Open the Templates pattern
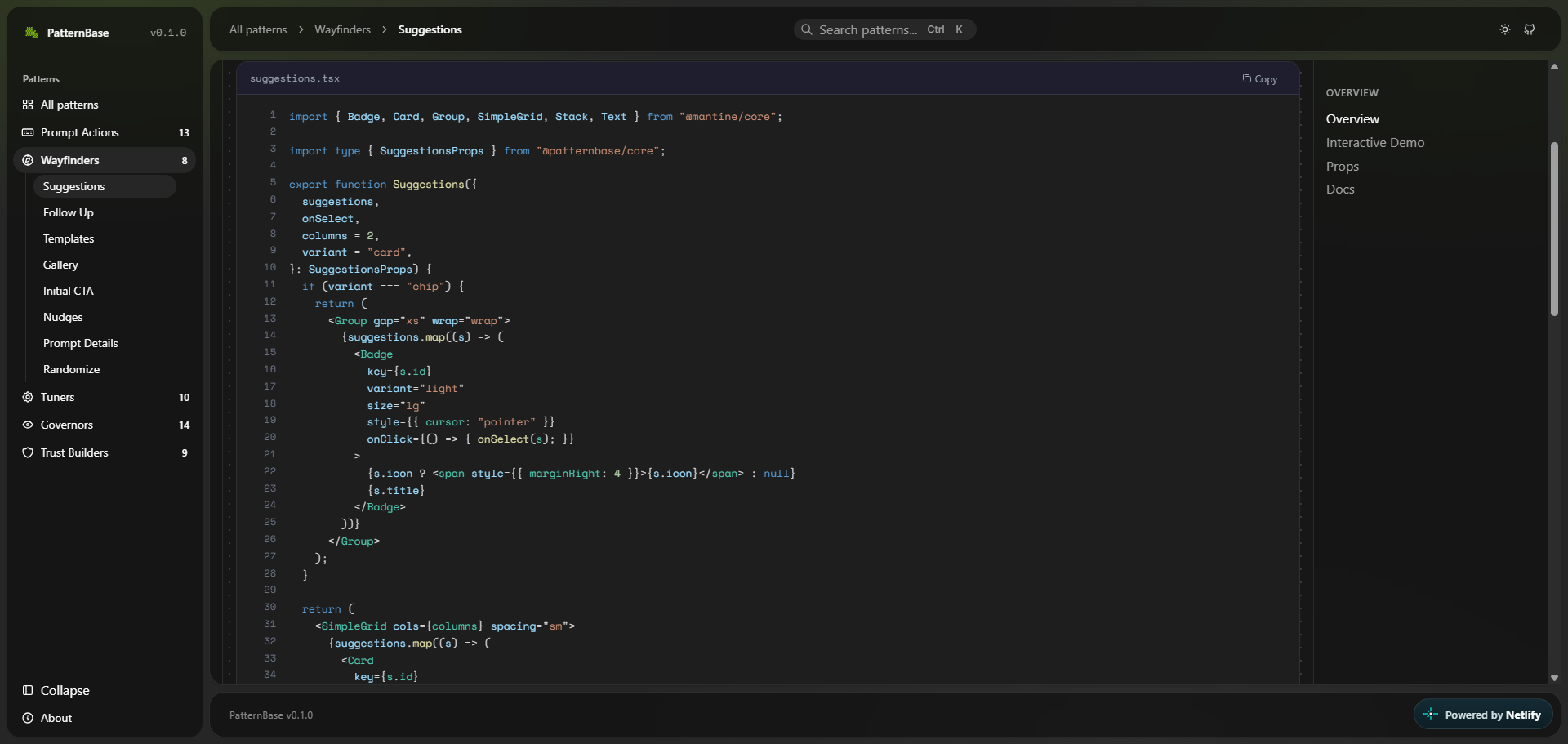This screenshot has width=1568, height=744. point(105,238)
